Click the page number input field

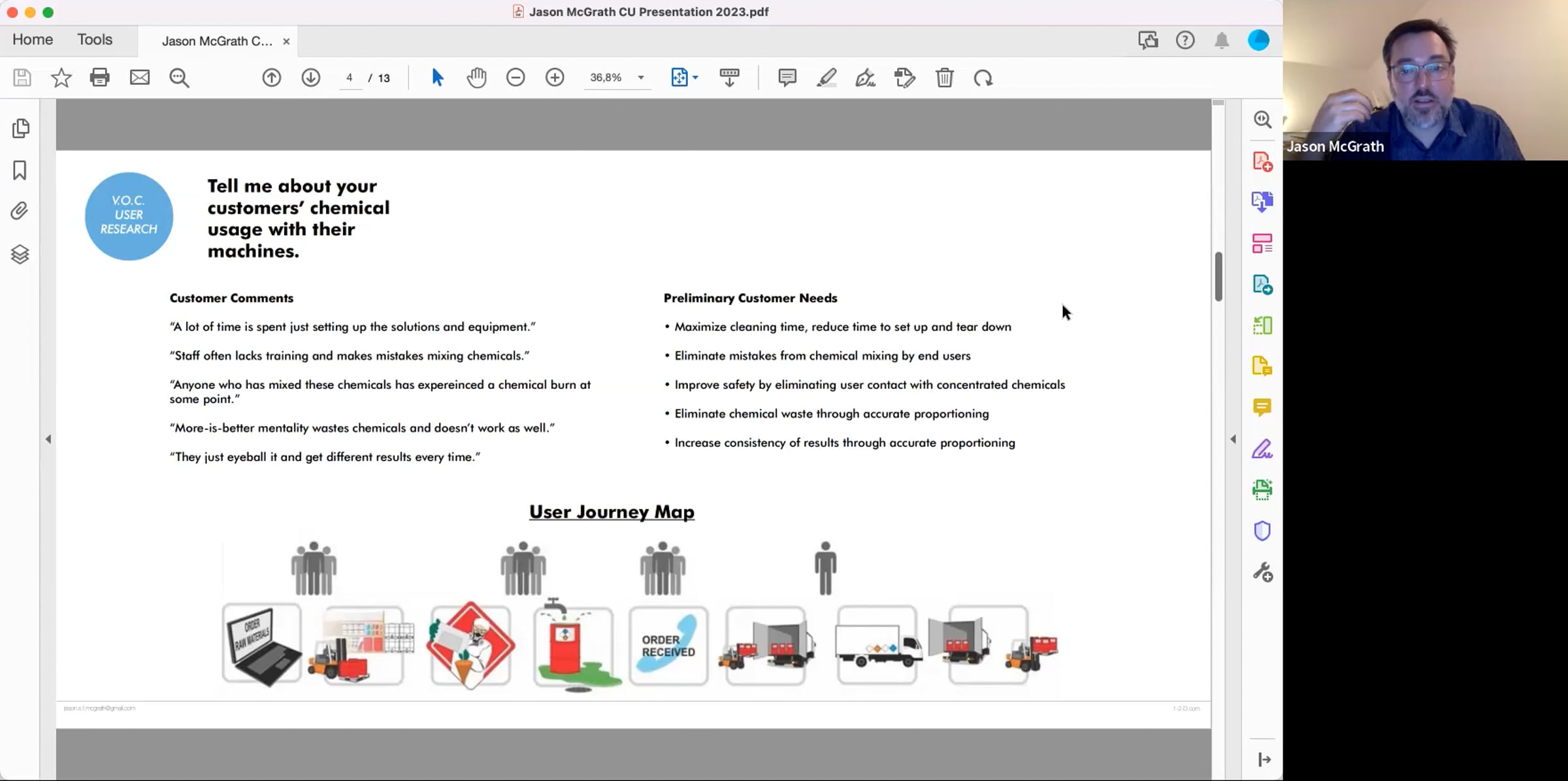point(350,78)
